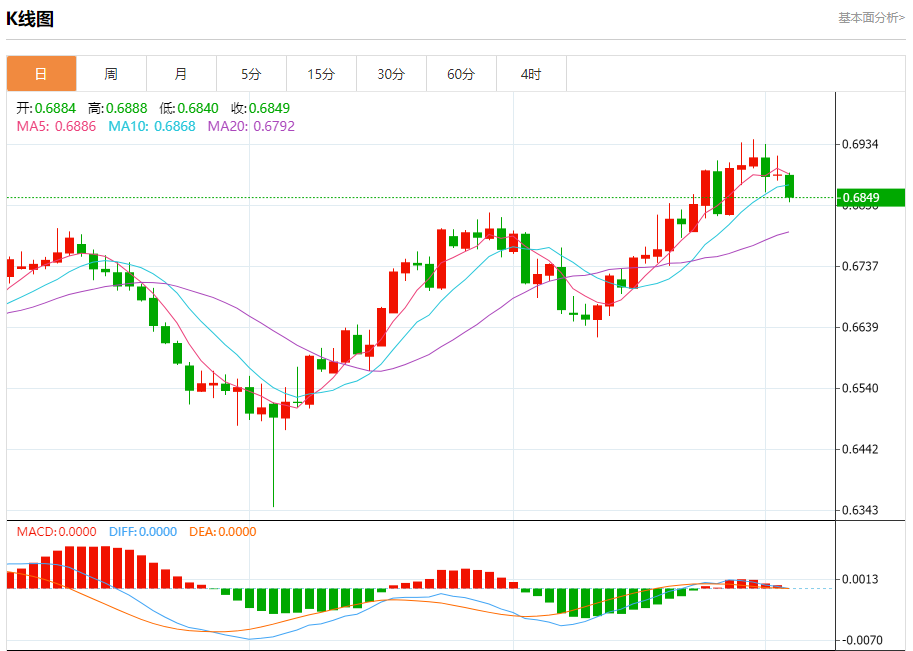Viewport: 913px width, 651px height.
Task: Click the 高:0.6888 high price value
Action: tap(118, 108)
